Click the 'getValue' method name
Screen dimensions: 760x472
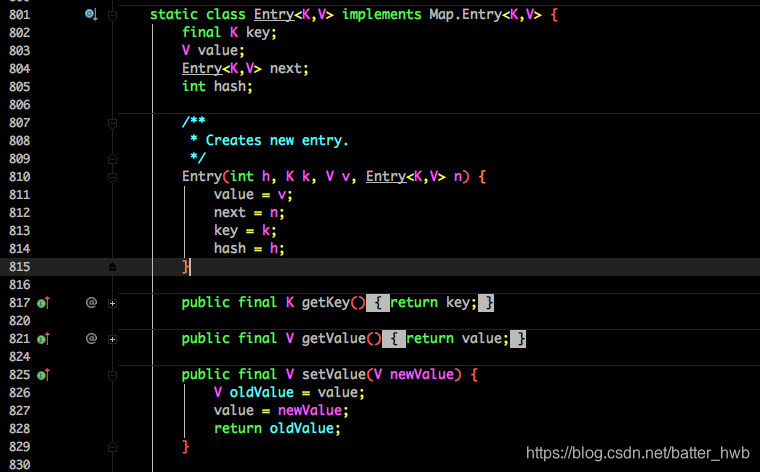[x=333, y=339]
